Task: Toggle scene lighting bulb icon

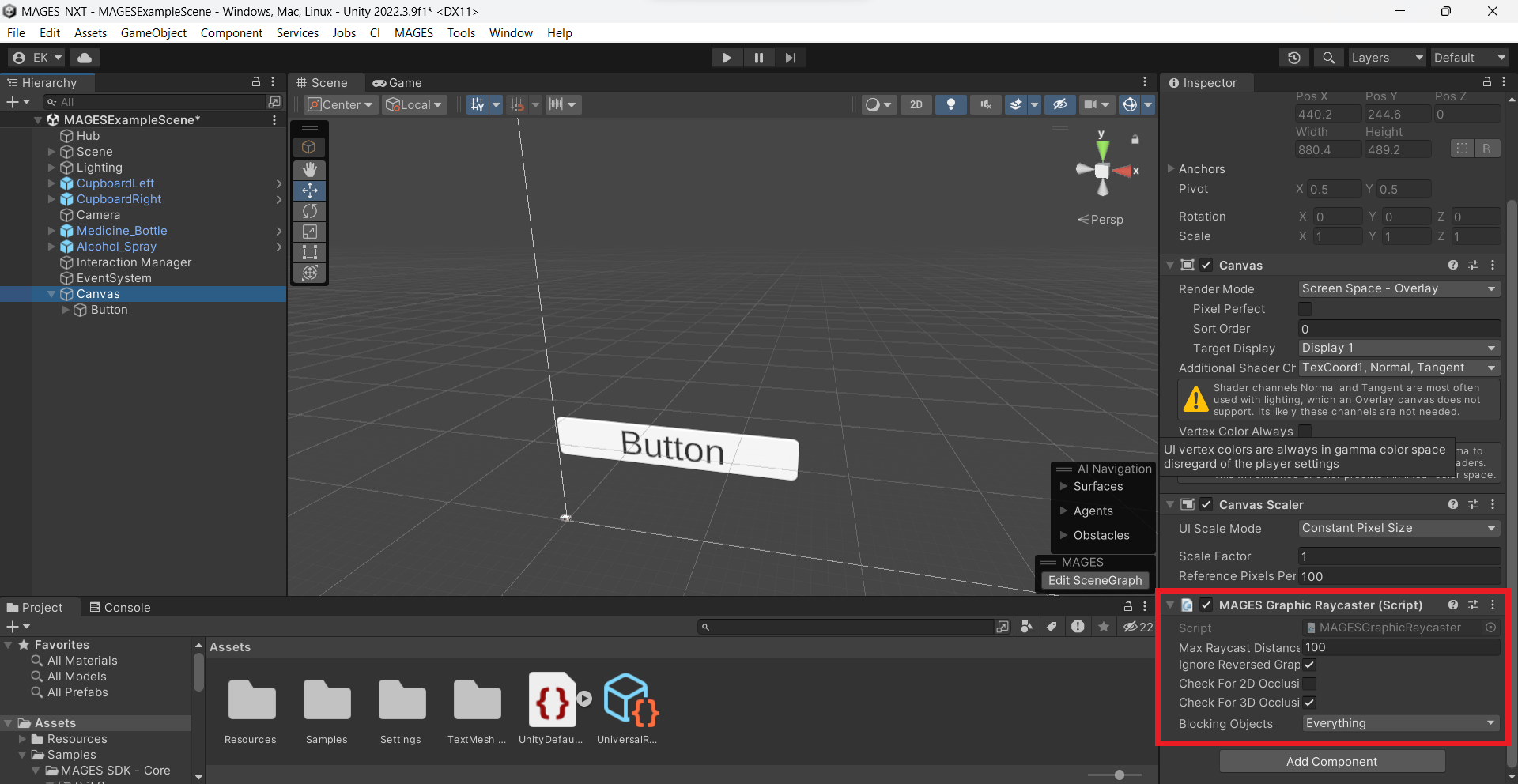Action: click(x=950, y=104)
